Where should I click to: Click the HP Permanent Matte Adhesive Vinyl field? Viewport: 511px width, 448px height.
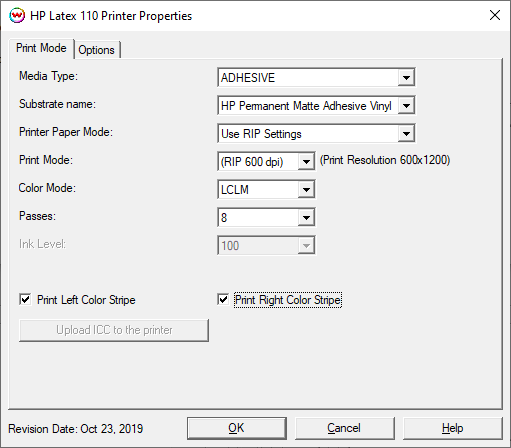(308, 106)
